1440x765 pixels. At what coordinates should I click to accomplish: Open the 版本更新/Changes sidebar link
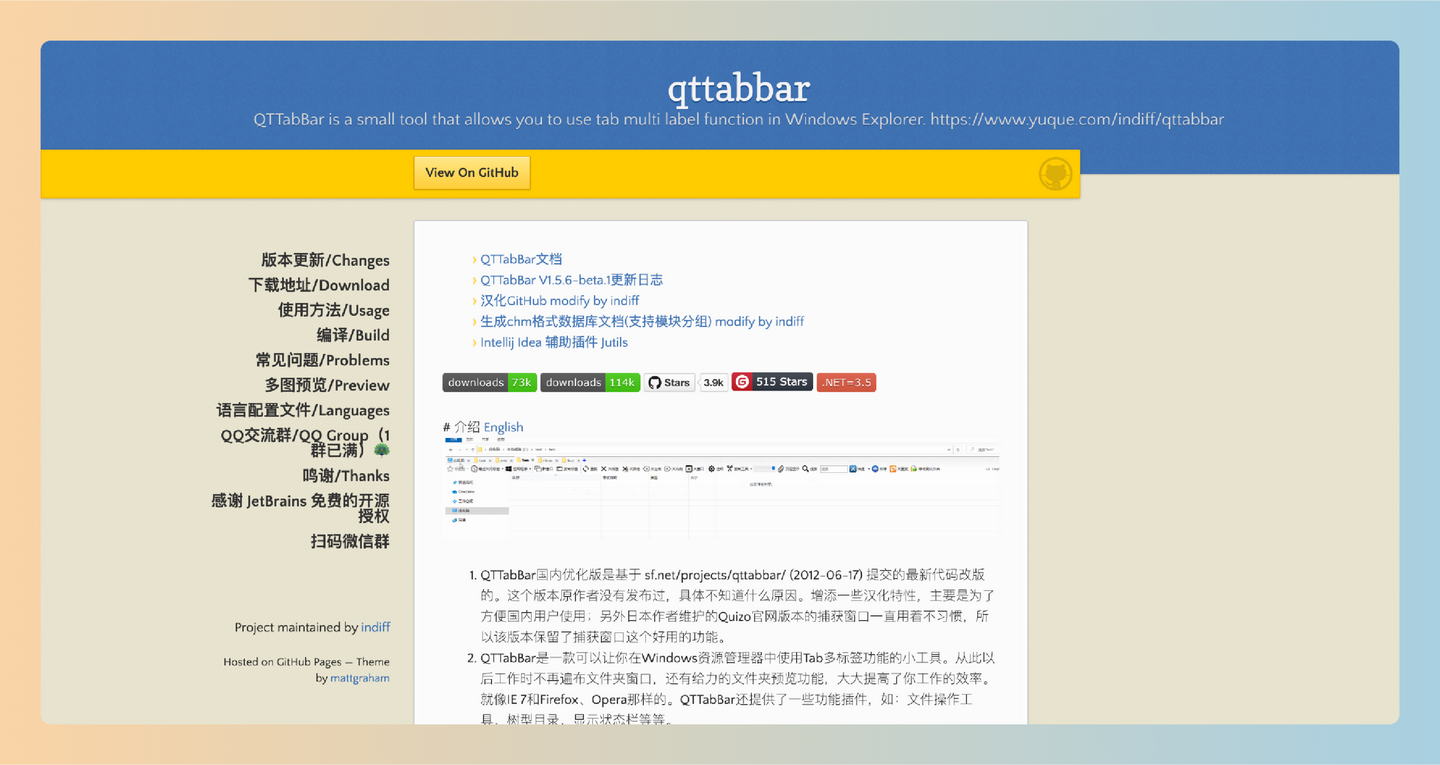325,260
